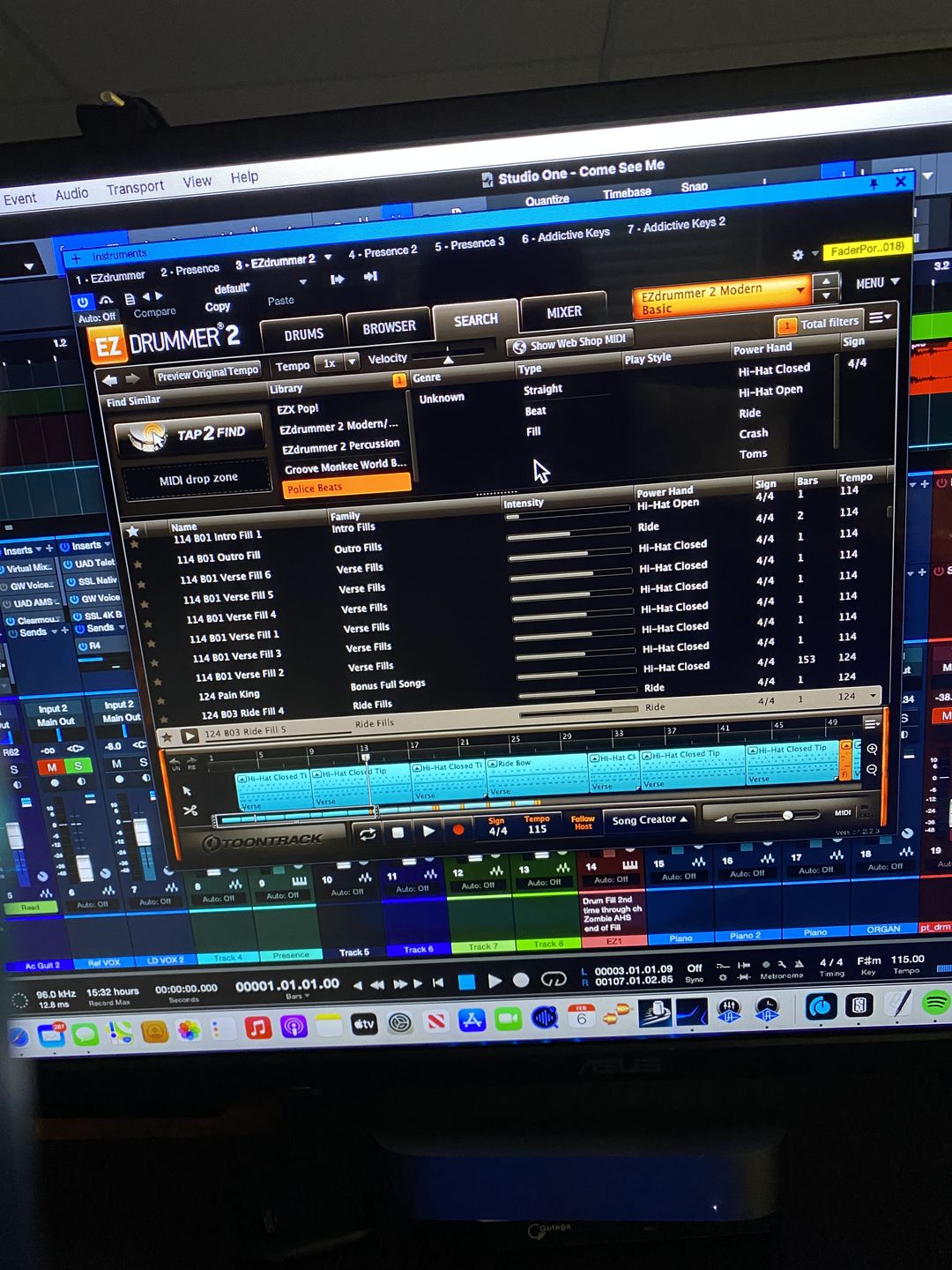Open the Music app in the Dock

pyautogui.click(x=257, y=1027)
